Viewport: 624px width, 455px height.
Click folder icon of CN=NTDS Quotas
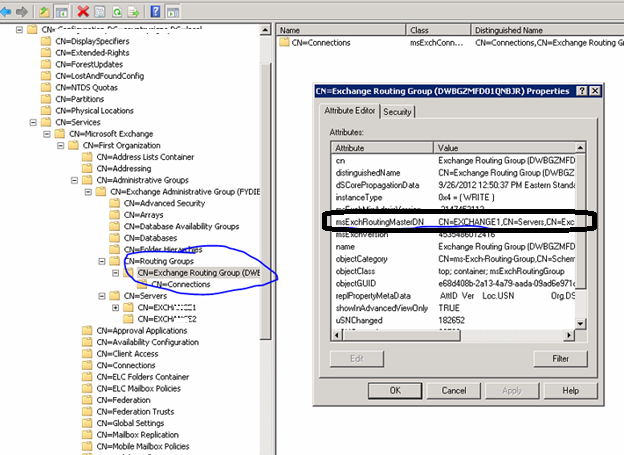pyautogui.click(x=46, y=87)
